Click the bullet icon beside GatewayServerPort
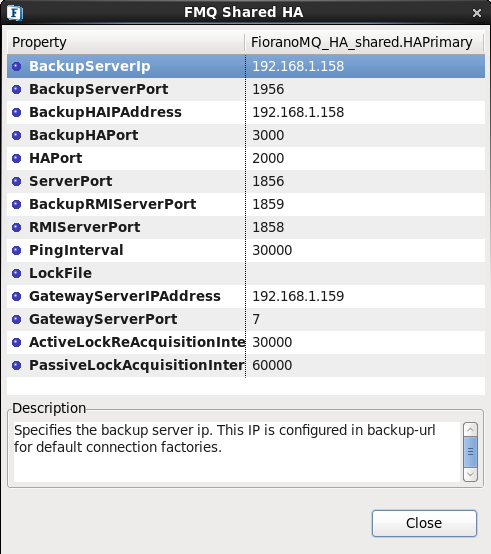 tap(17, 319)
